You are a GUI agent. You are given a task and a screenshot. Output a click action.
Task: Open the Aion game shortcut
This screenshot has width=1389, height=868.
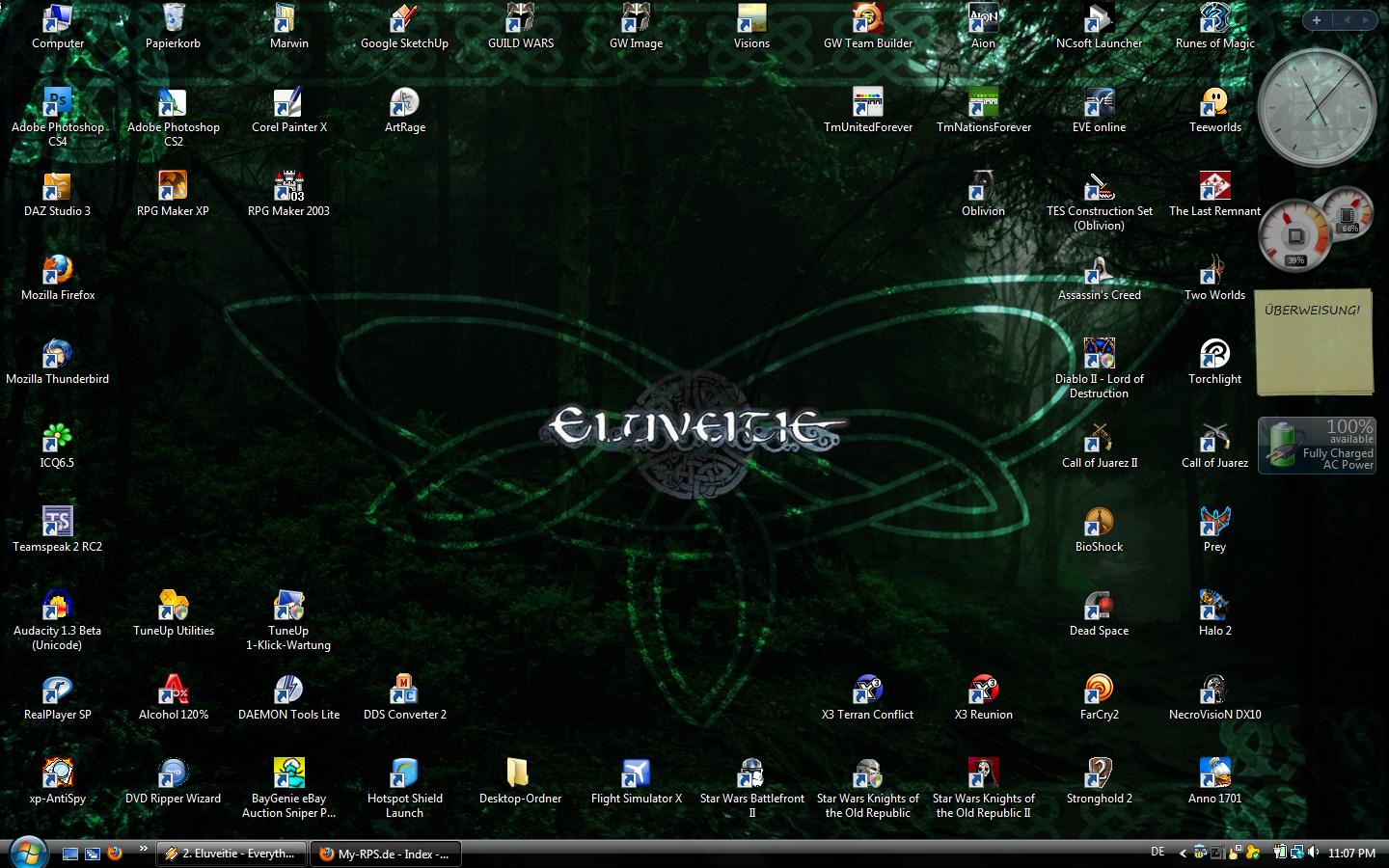tap(984, 26)
